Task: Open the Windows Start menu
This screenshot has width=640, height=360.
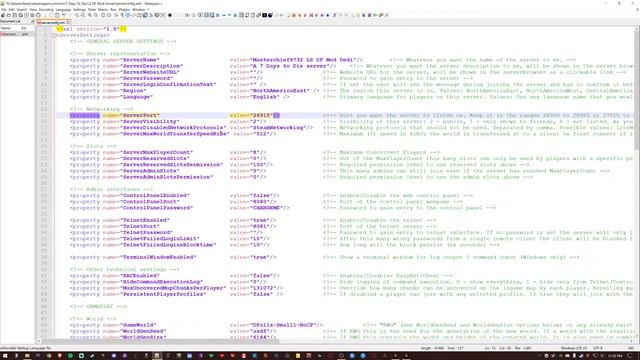Action: coord(5,356)
